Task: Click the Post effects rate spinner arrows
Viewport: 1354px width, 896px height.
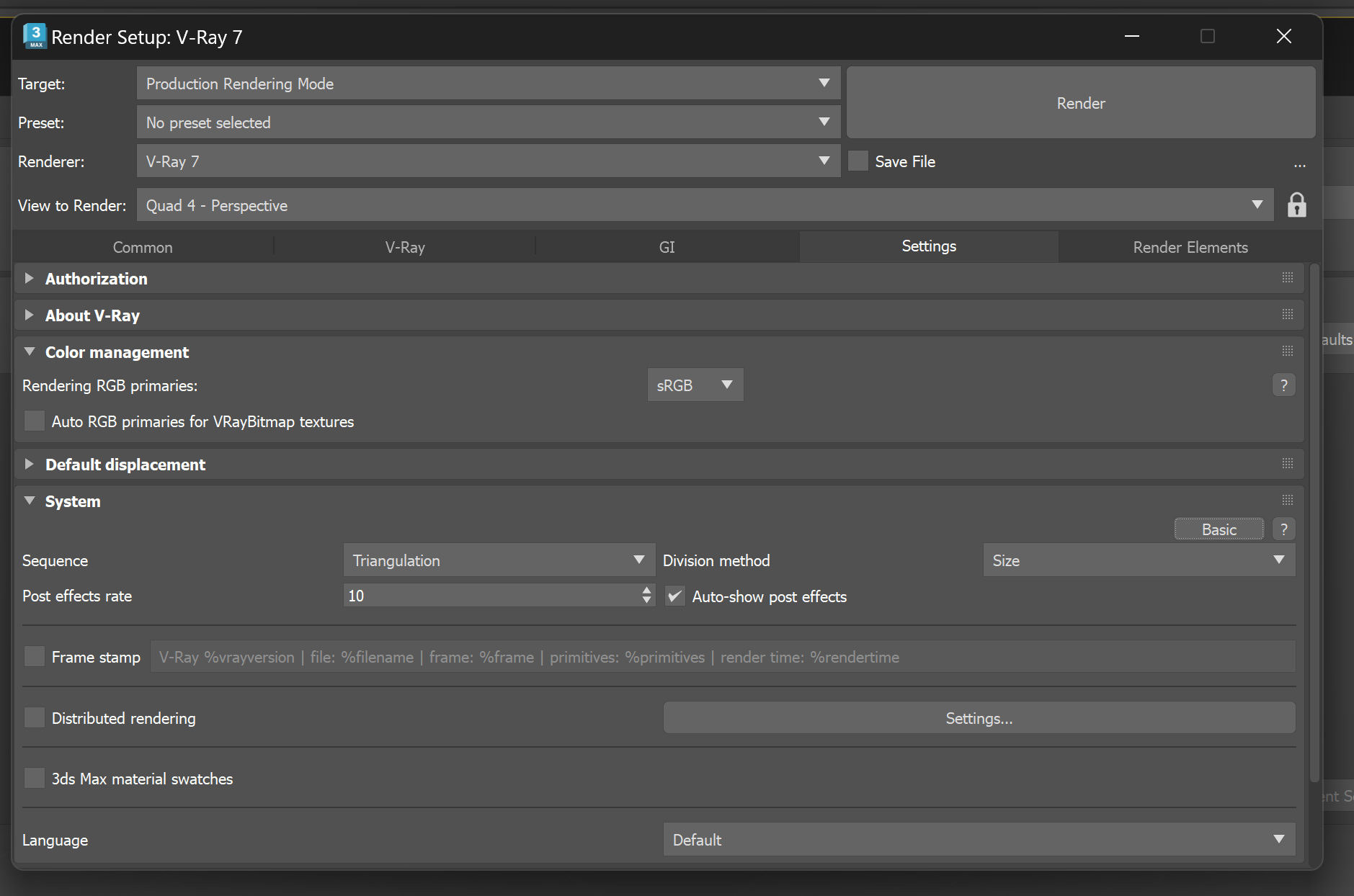Action: 646,595
